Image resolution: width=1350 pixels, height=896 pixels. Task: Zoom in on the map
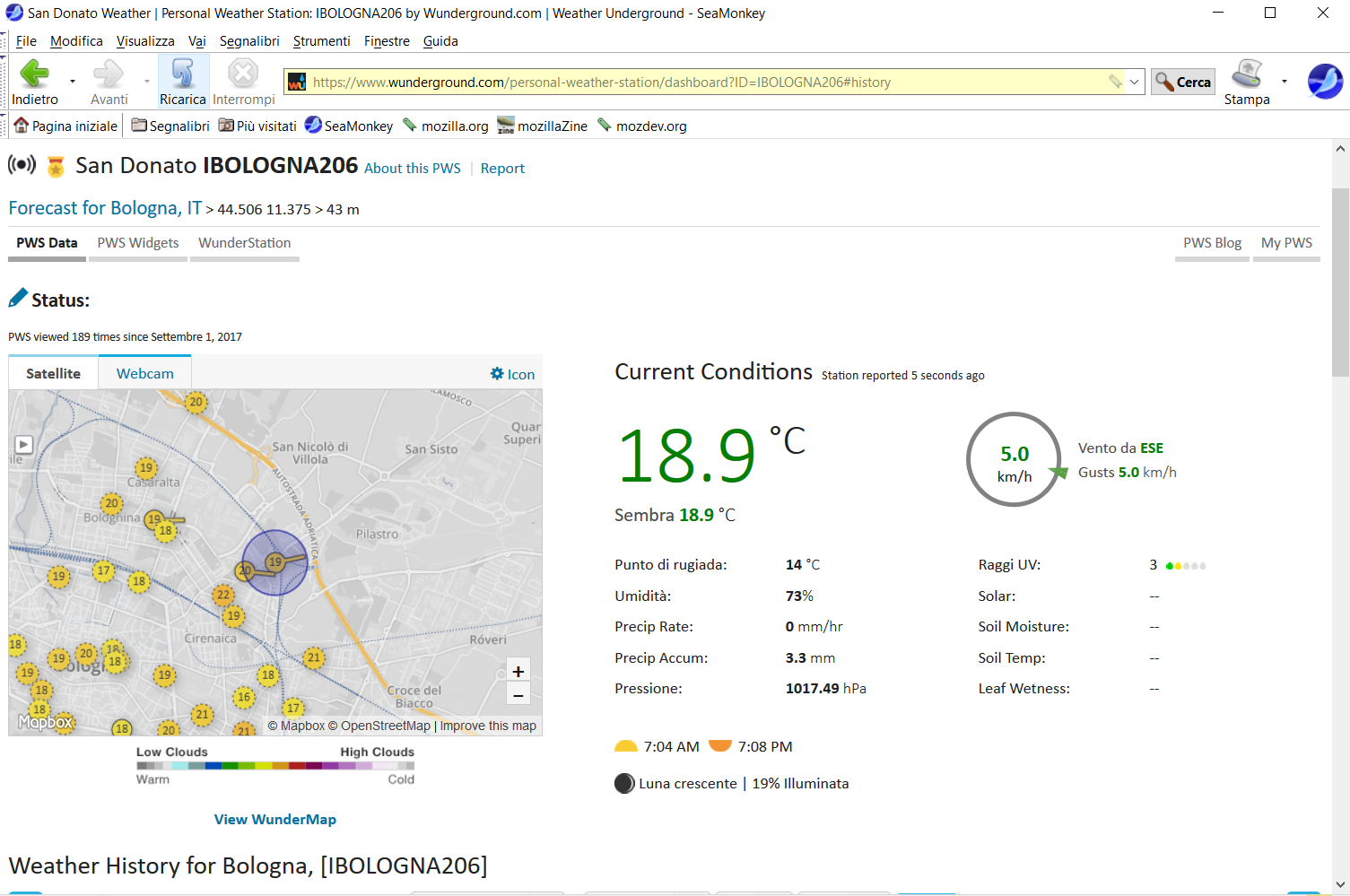pos(518,671)
